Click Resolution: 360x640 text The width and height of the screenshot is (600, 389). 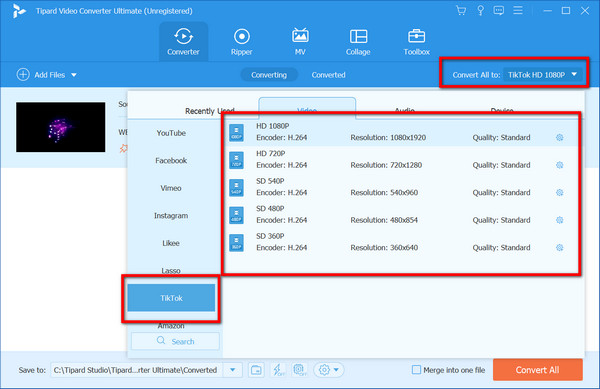click(384, 247)
